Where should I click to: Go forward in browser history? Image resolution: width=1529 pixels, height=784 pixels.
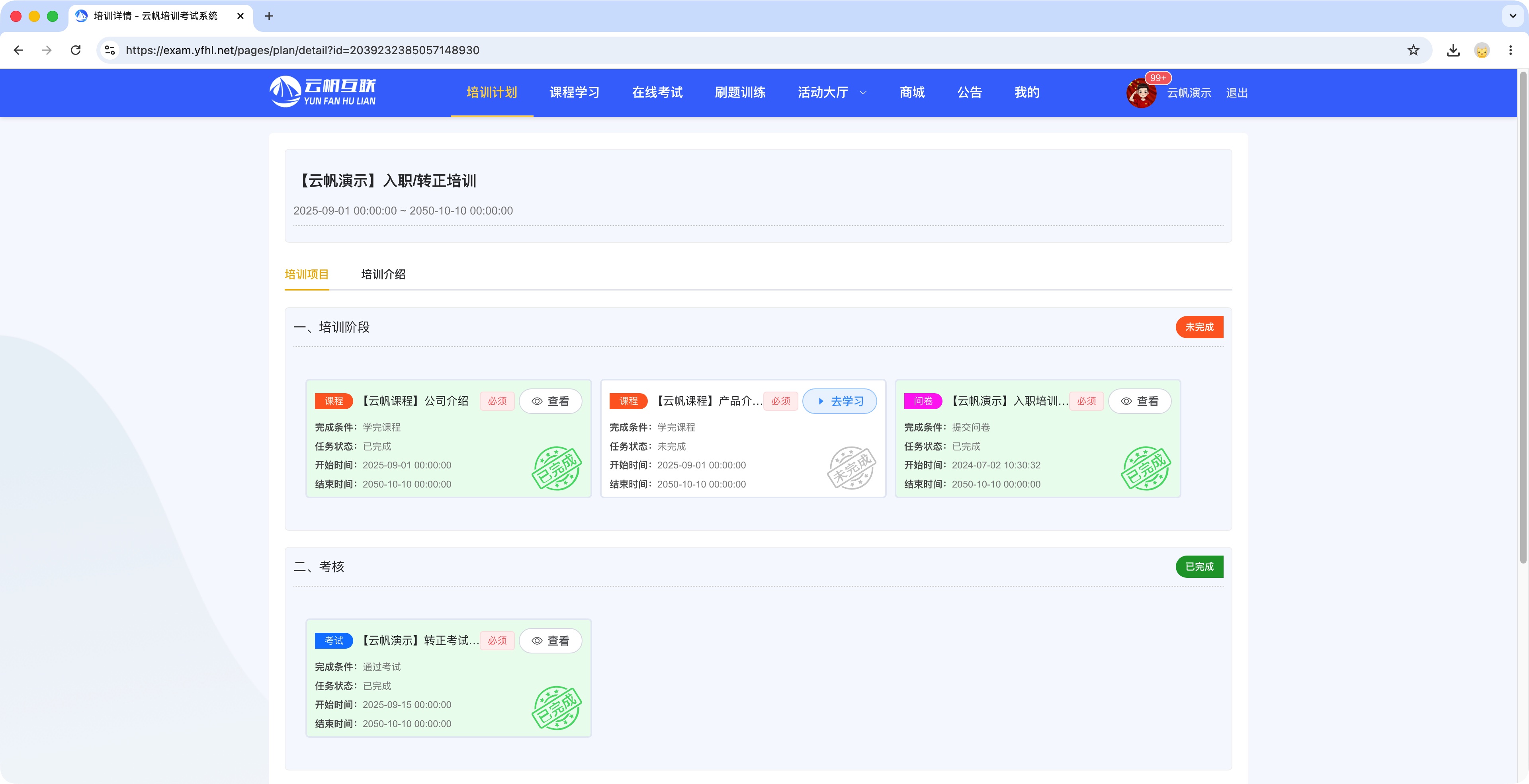47,51
